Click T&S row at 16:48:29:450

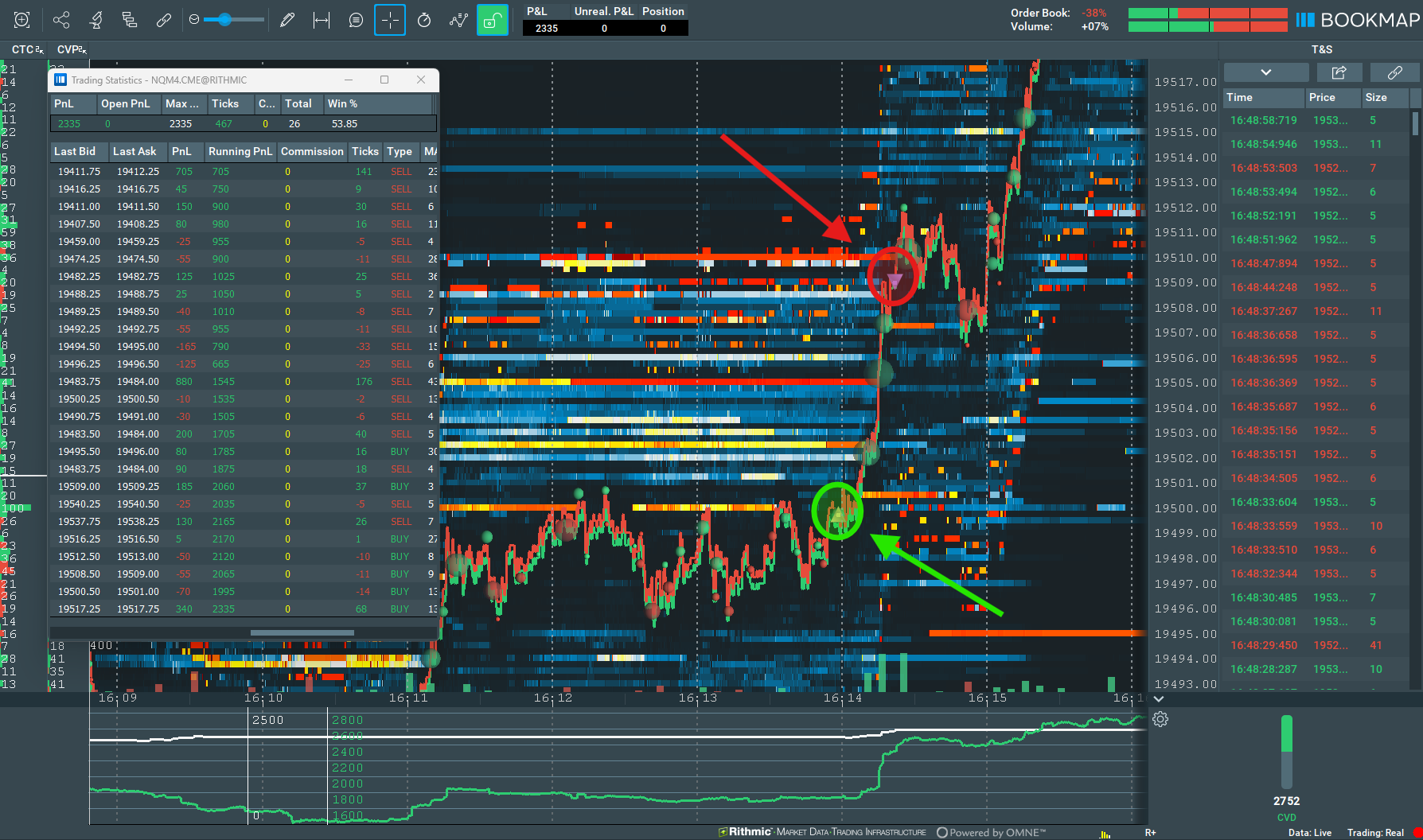point(1316,645)
